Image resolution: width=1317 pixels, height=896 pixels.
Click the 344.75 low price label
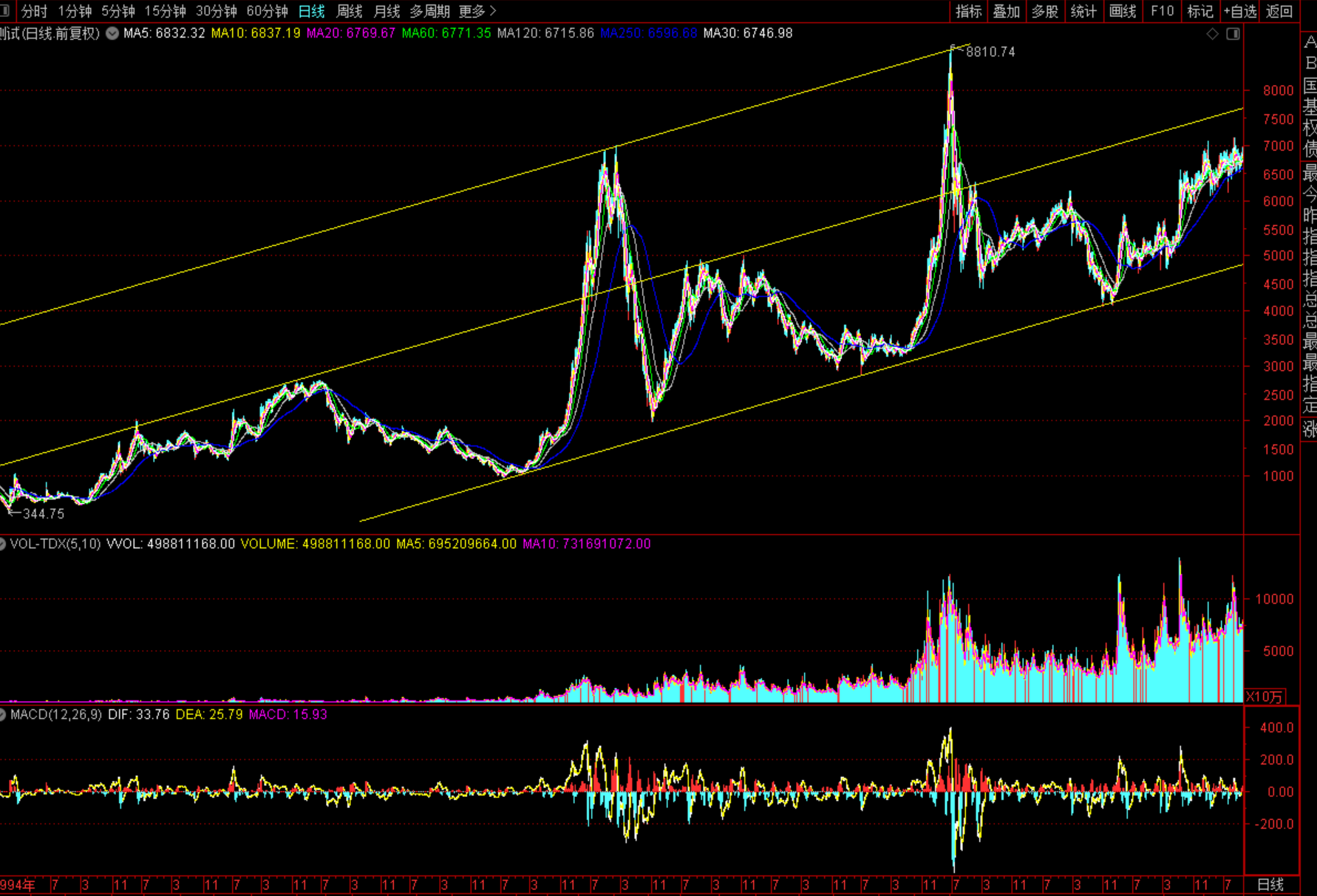pyautogui.click(x=44, y=514)
